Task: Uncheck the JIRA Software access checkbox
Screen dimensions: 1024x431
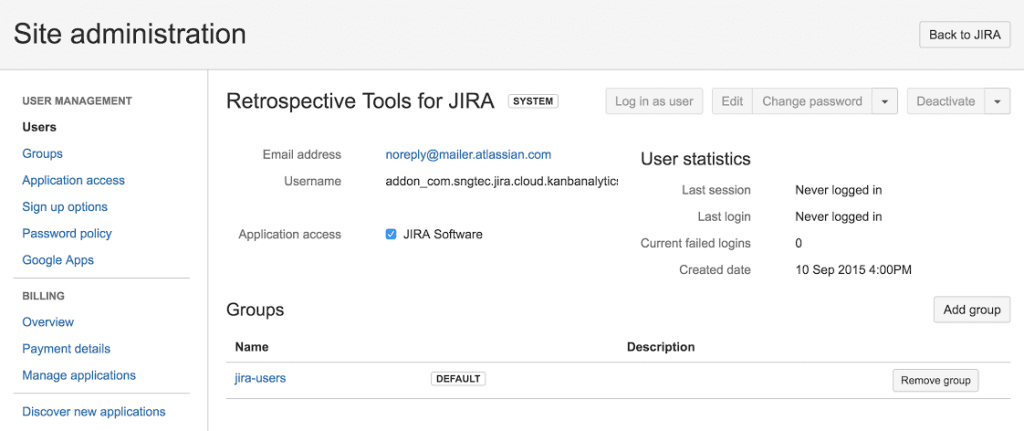Action: click(x=391, y=234)
